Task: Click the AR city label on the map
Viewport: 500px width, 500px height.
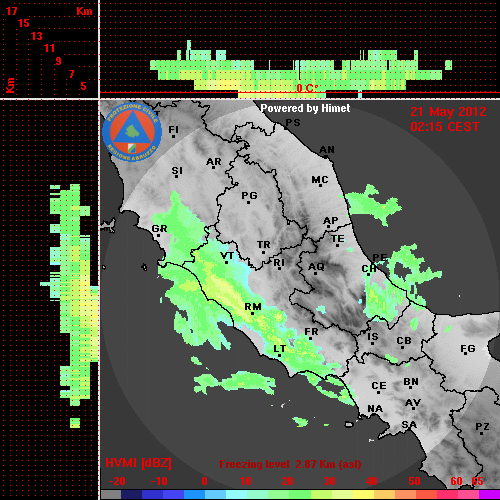Action: tap(214, 162)
